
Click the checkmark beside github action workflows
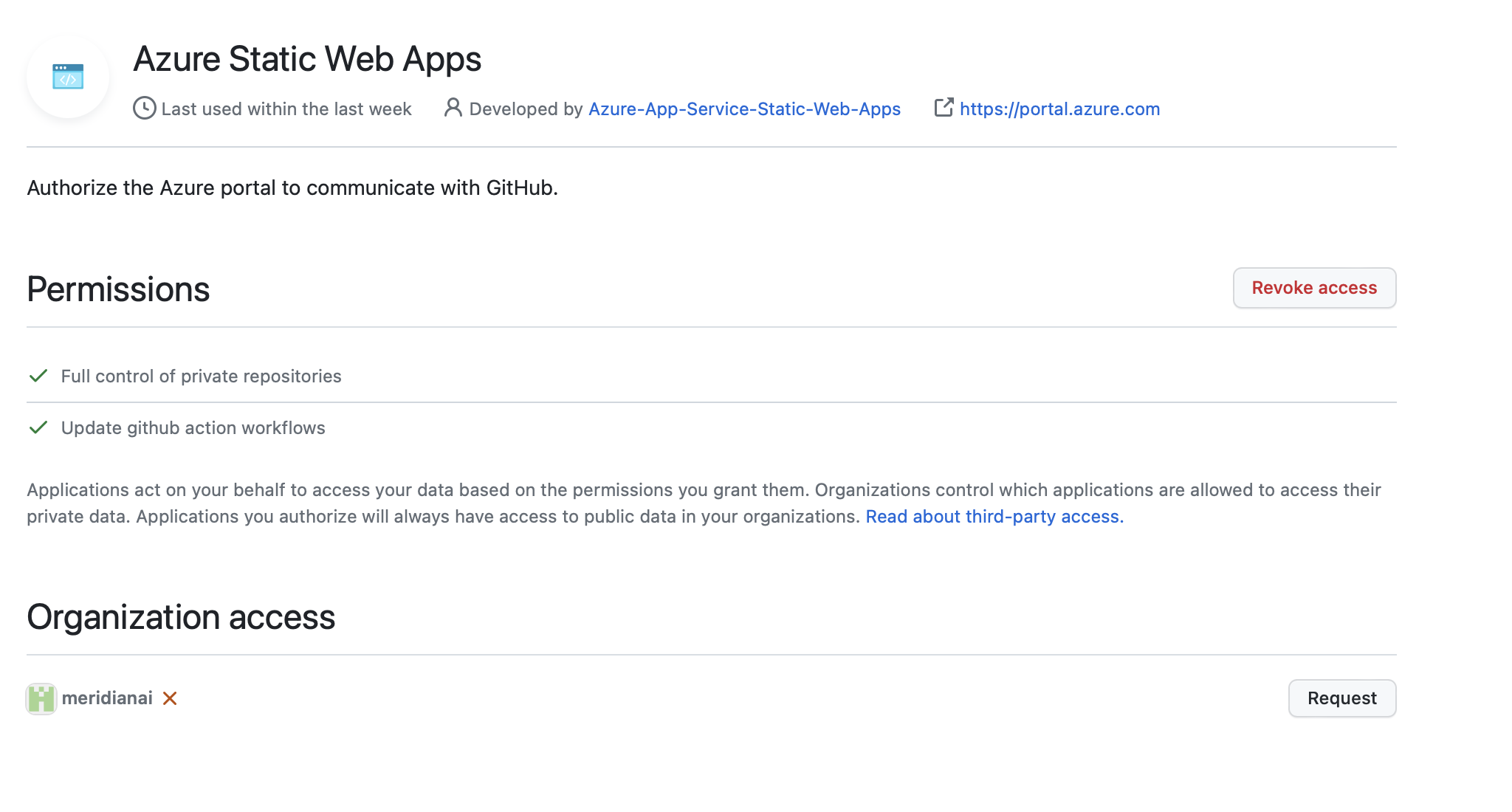point(39,427)
